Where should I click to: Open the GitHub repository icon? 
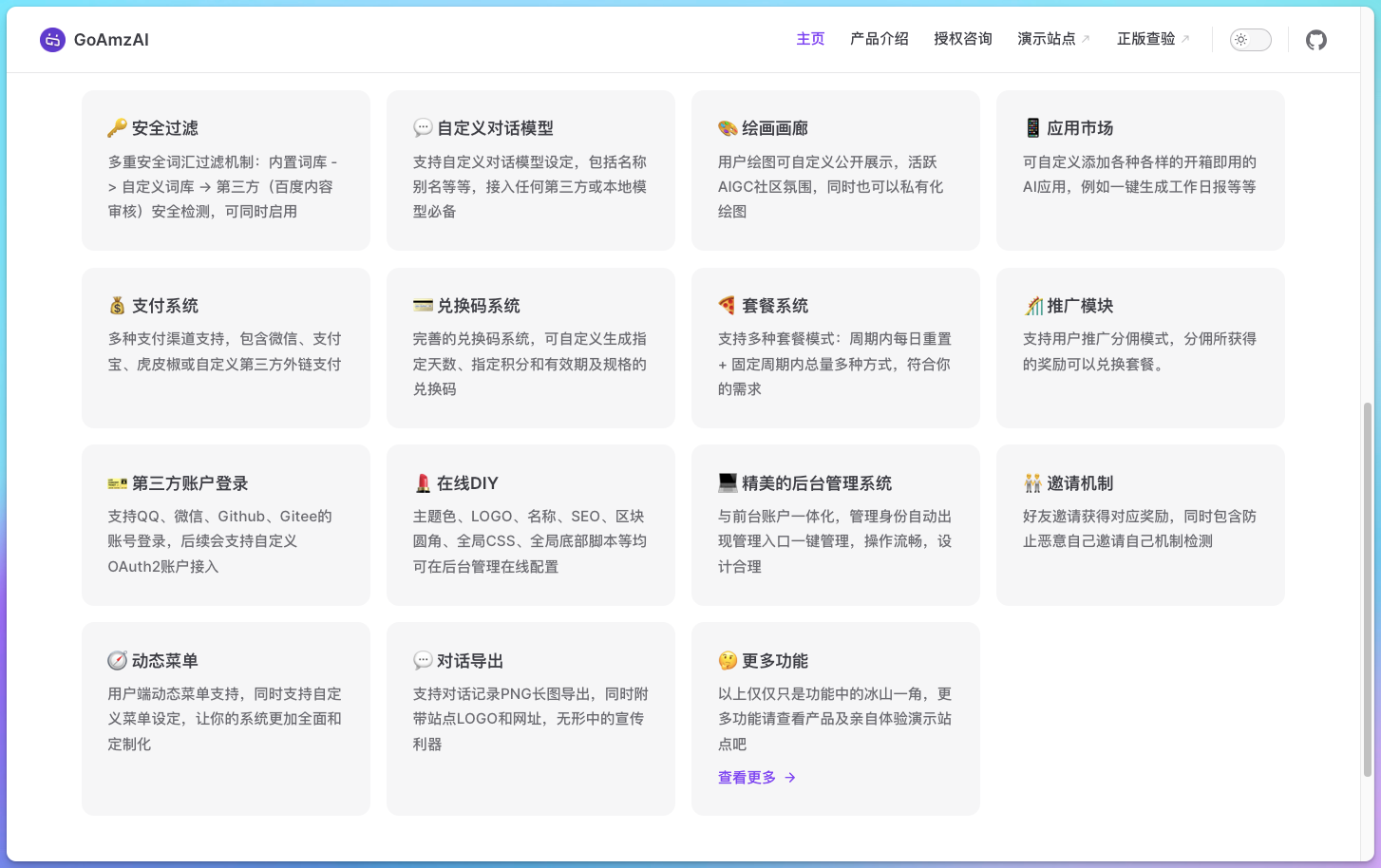[1315, 40]
